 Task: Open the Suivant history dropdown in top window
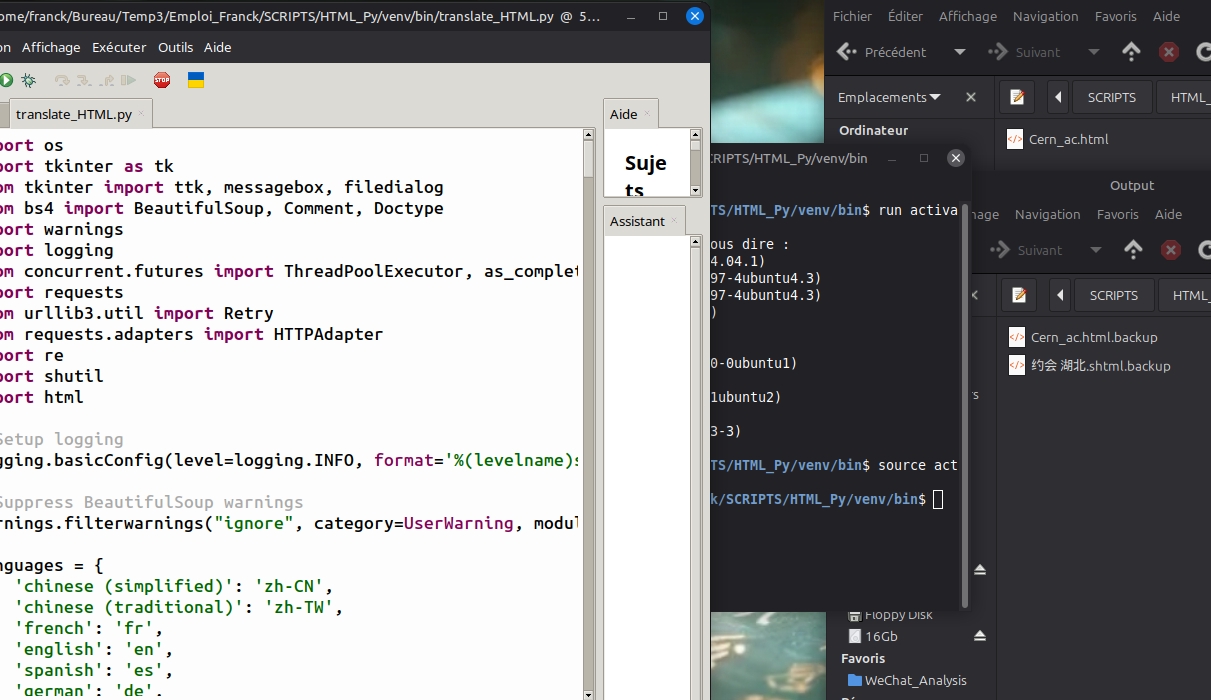click(1093, 52)
